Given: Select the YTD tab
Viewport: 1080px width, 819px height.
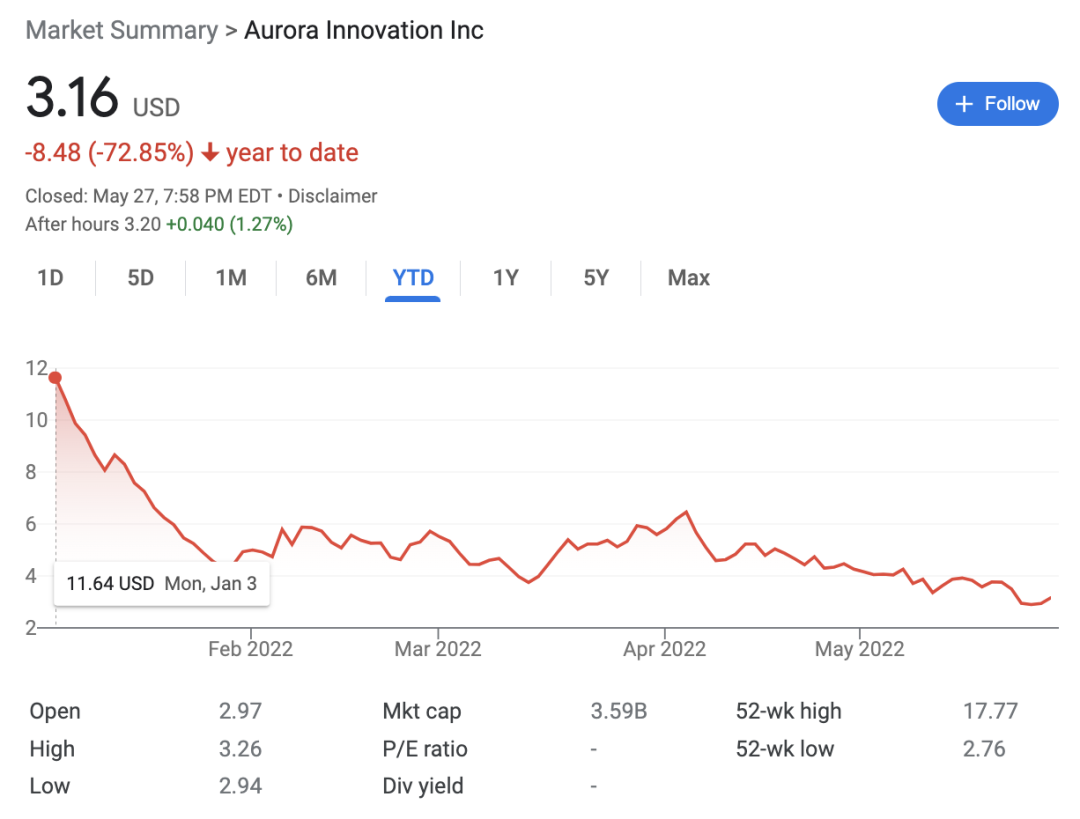Looking at the screenshot, I should [413, 278].
